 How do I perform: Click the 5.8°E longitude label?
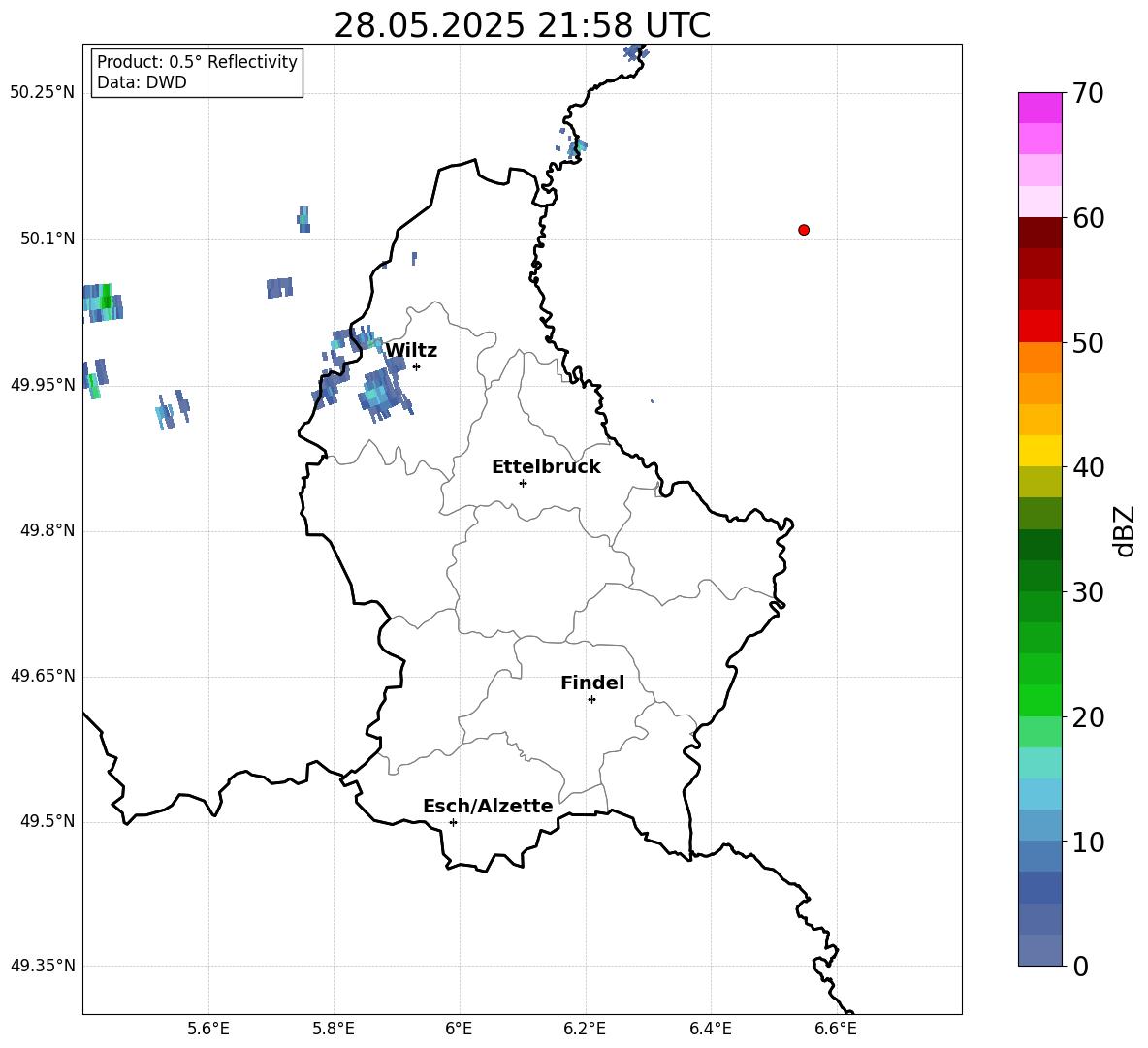[334, 1029]
